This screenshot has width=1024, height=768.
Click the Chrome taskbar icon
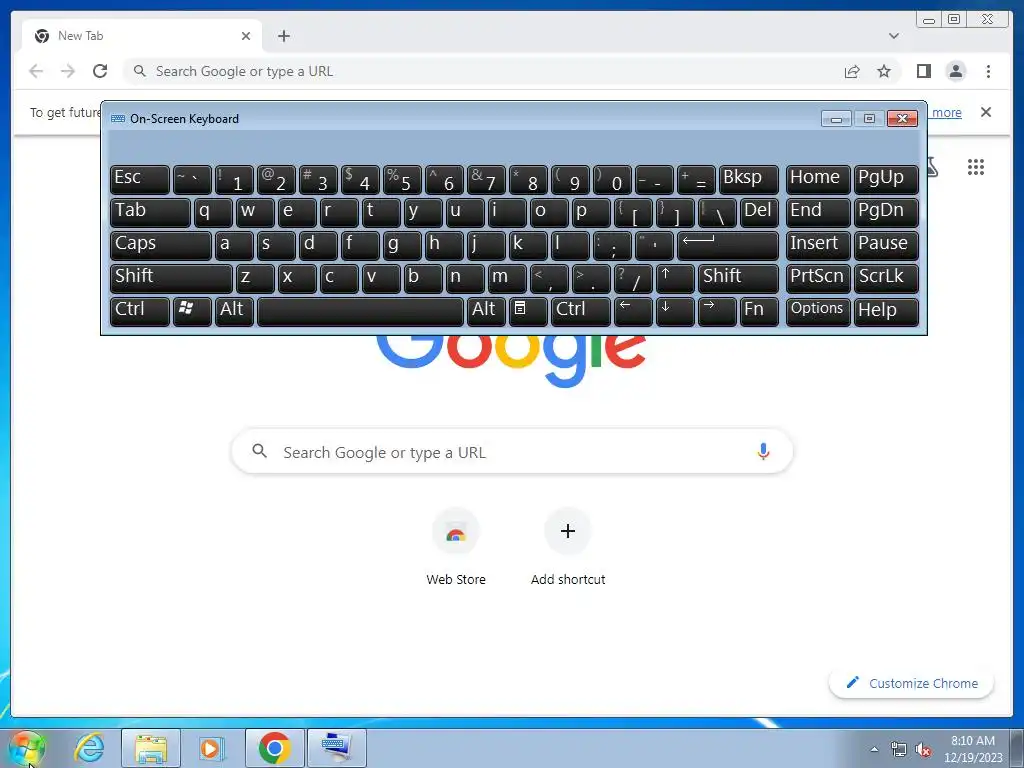pyautogui.click(x=274, y=748)
